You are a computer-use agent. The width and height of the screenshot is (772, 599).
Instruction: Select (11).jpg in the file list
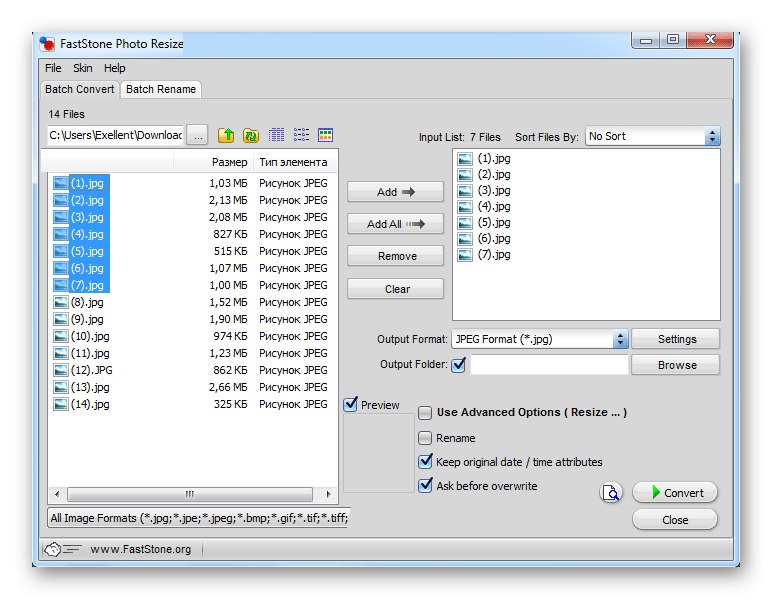[90, 353]
